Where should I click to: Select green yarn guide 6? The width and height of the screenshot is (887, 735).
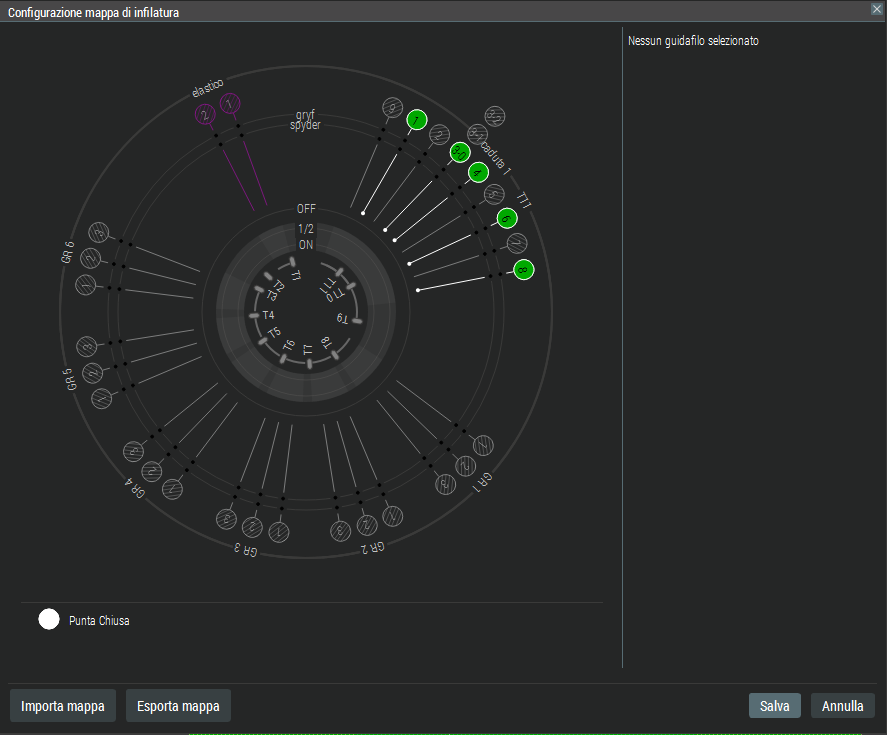pyautogui.click(x=507, y=218)
